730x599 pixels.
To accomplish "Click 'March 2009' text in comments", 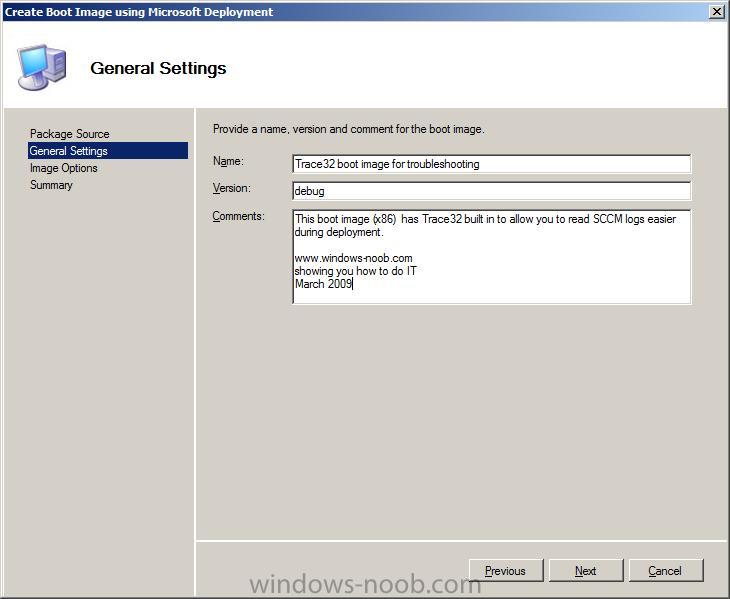I will (x=323, y=284).
